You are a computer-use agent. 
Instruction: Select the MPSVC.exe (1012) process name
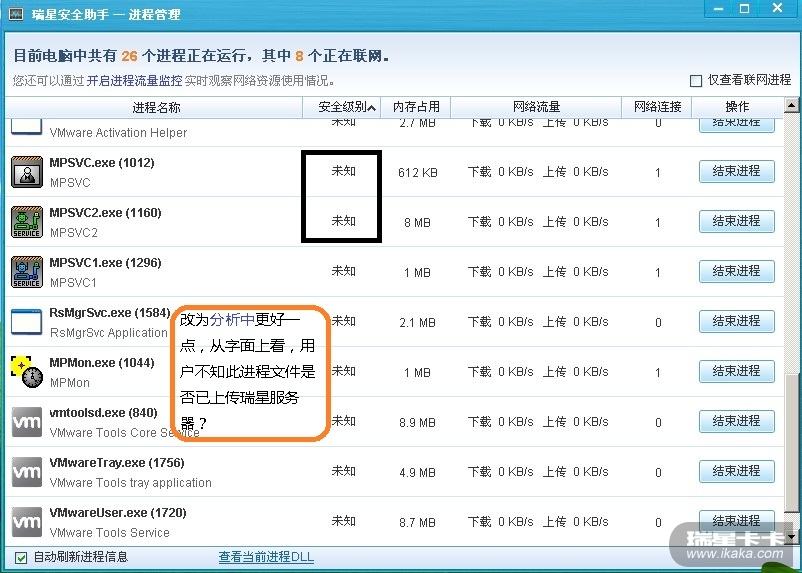pyautogui.click(x=102, y=163)
